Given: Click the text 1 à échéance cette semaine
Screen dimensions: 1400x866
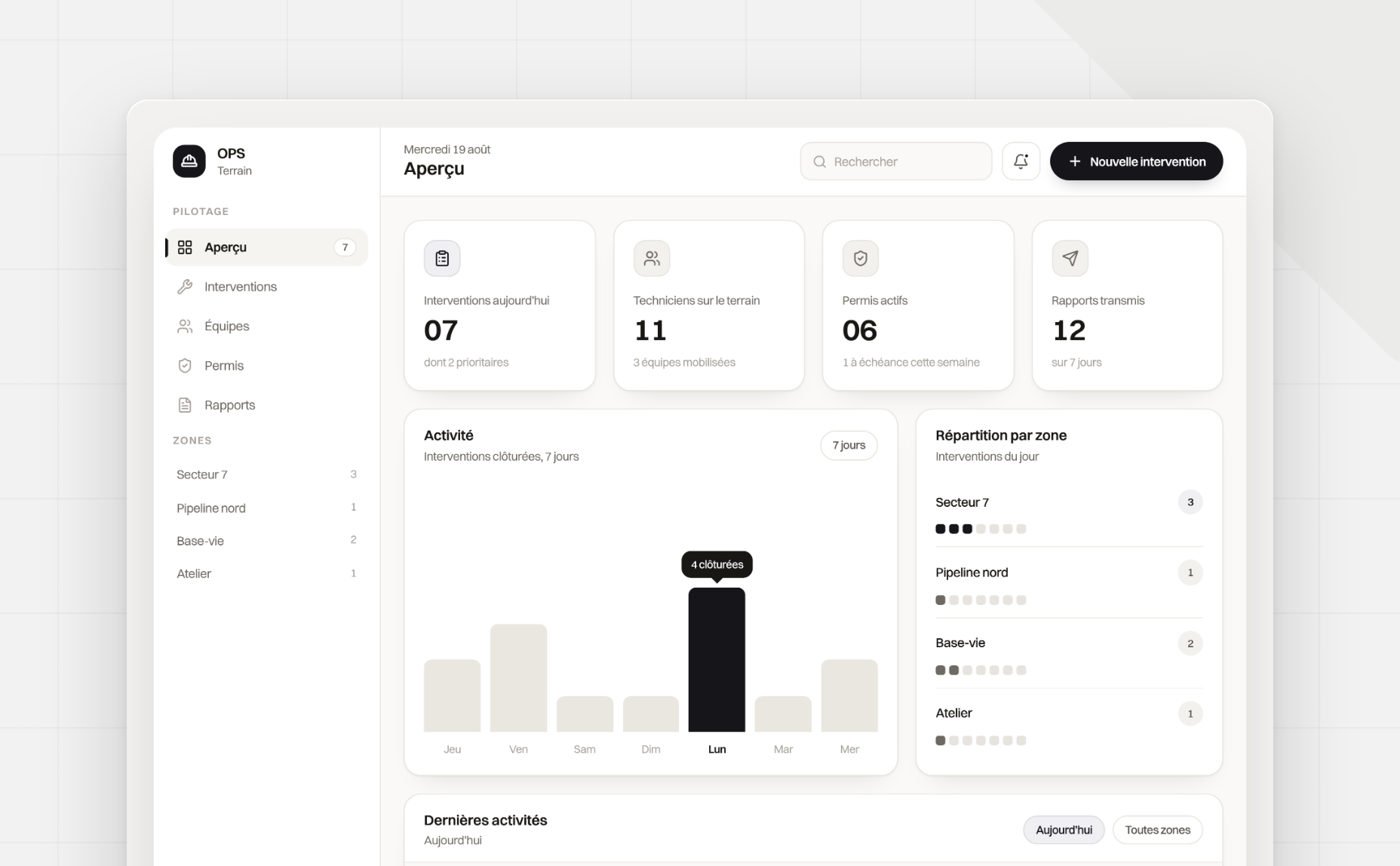Looking at the screenshot, I should 911,362.
